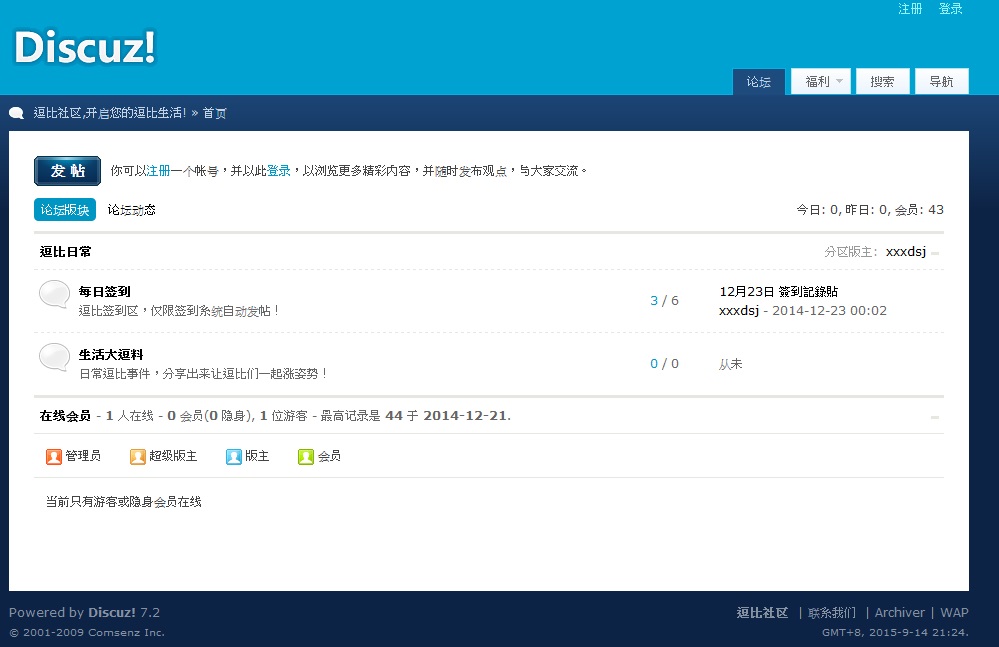The height and width of the screenshot is (647, 999).
Task: Open the 每日签到 forum
Action: [x=104, y=292]
